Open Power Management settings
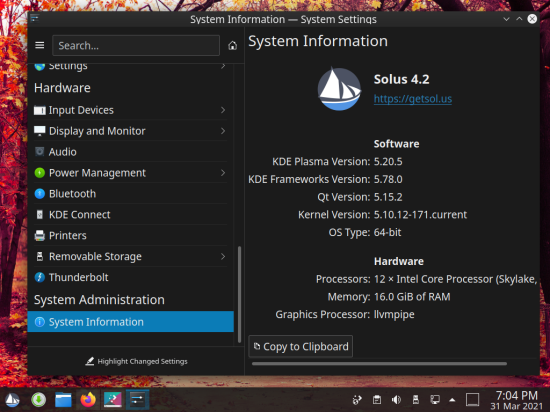 [130, 173]
